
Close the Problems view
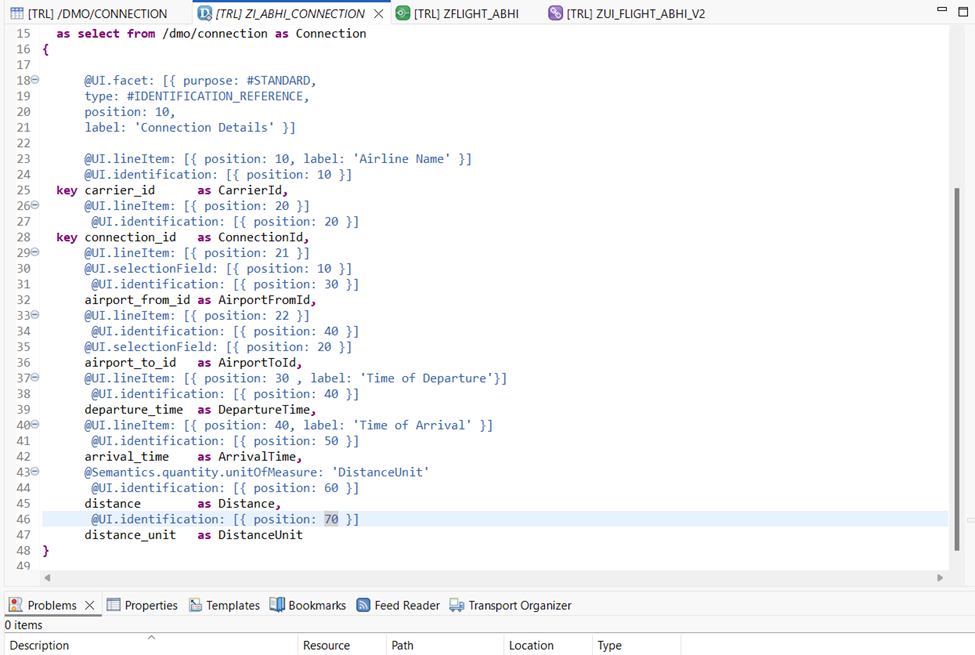[89, 605]
